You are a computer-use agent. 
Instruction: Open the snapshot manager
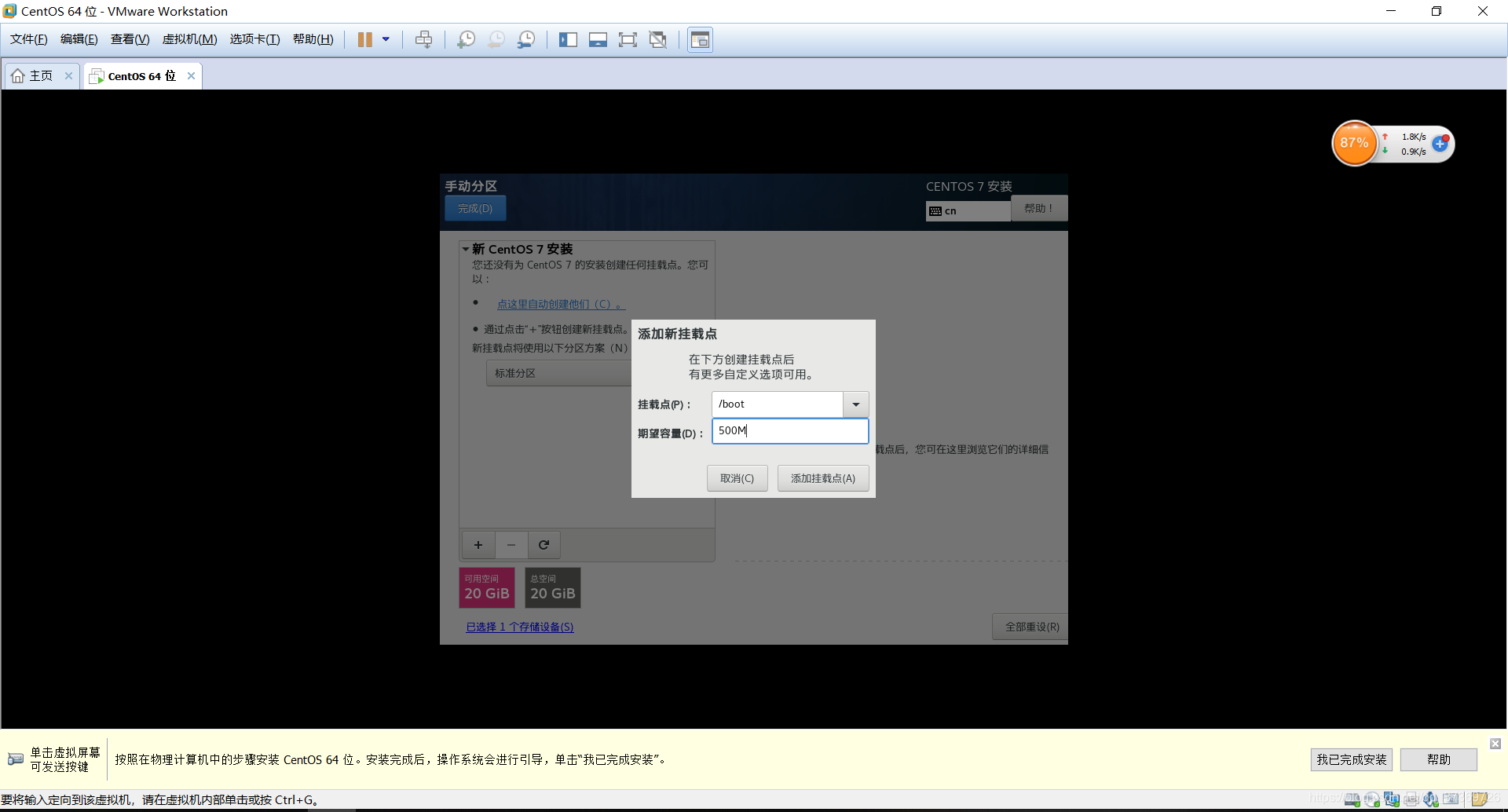click(525, 39)
